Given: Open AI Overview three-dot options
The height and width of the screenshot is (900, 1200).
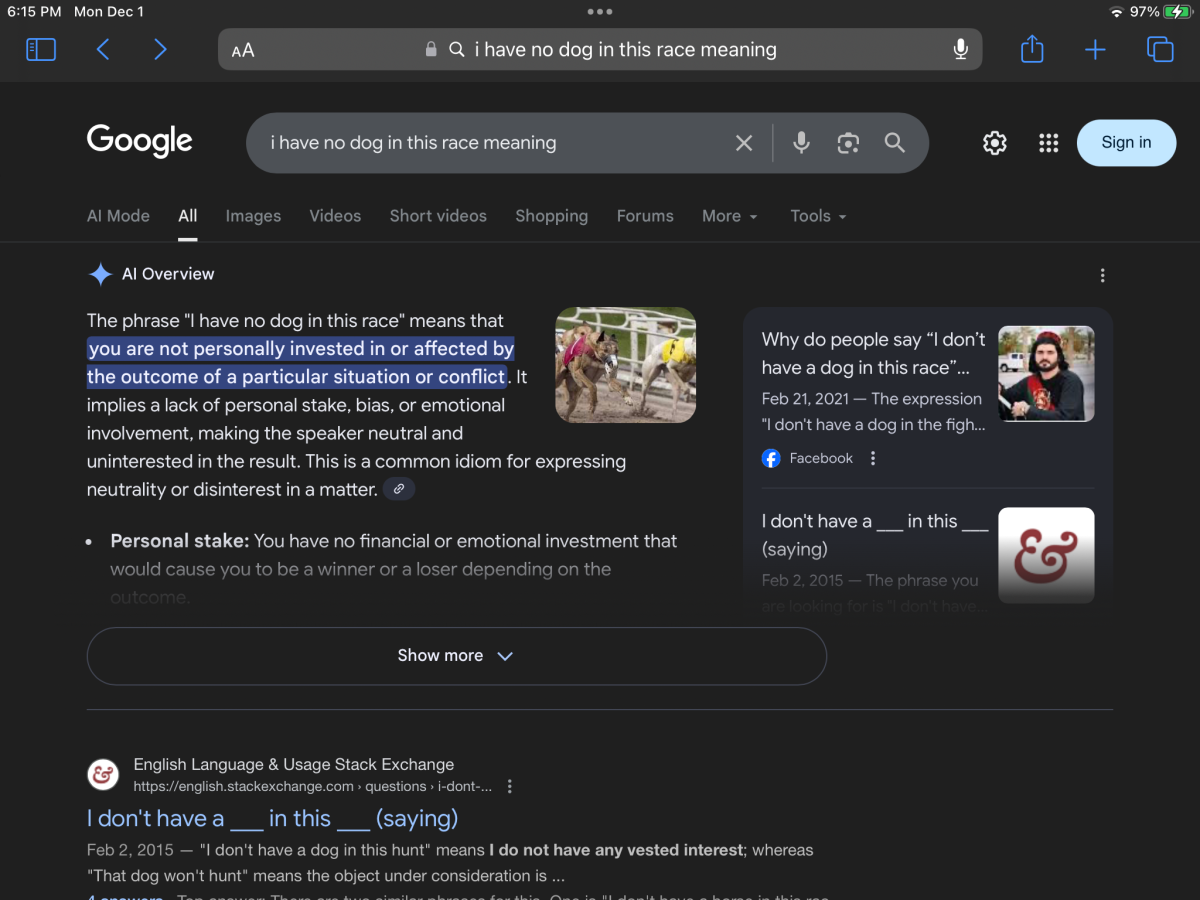Looking at the screenshot, I should 1102,275.
